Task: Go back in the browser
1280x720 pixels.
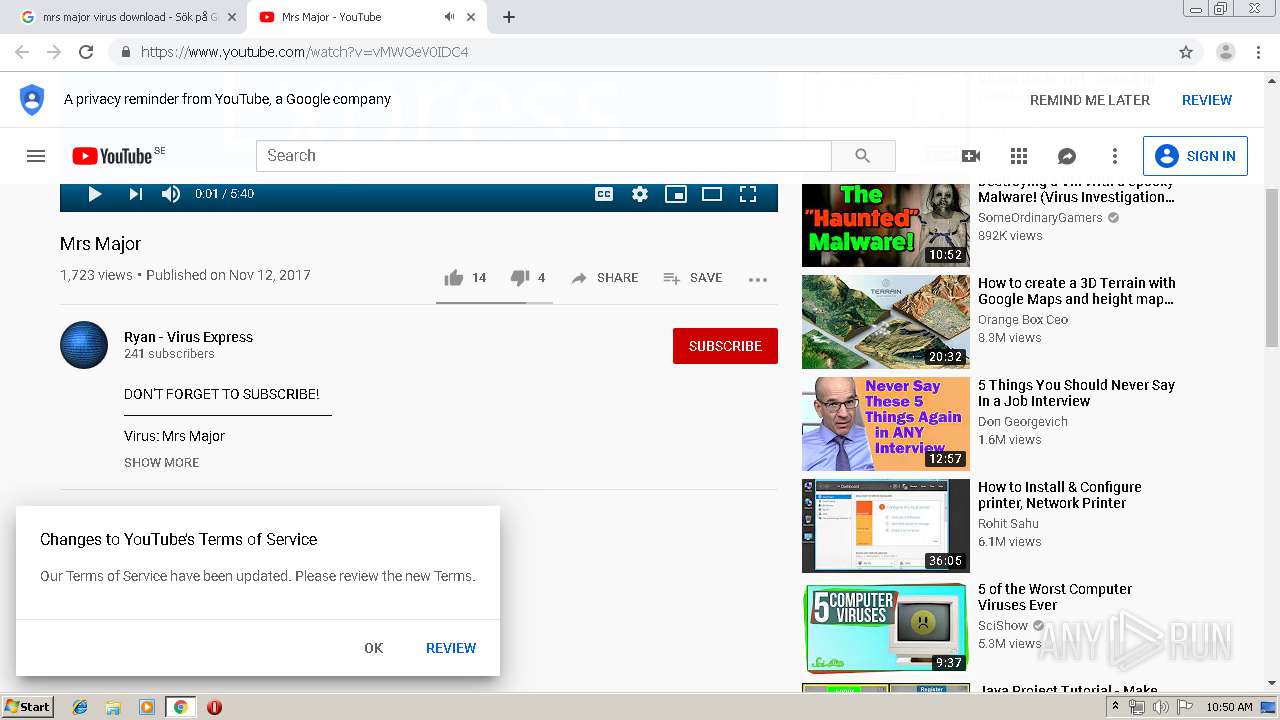Action: [x=22, y=52]
